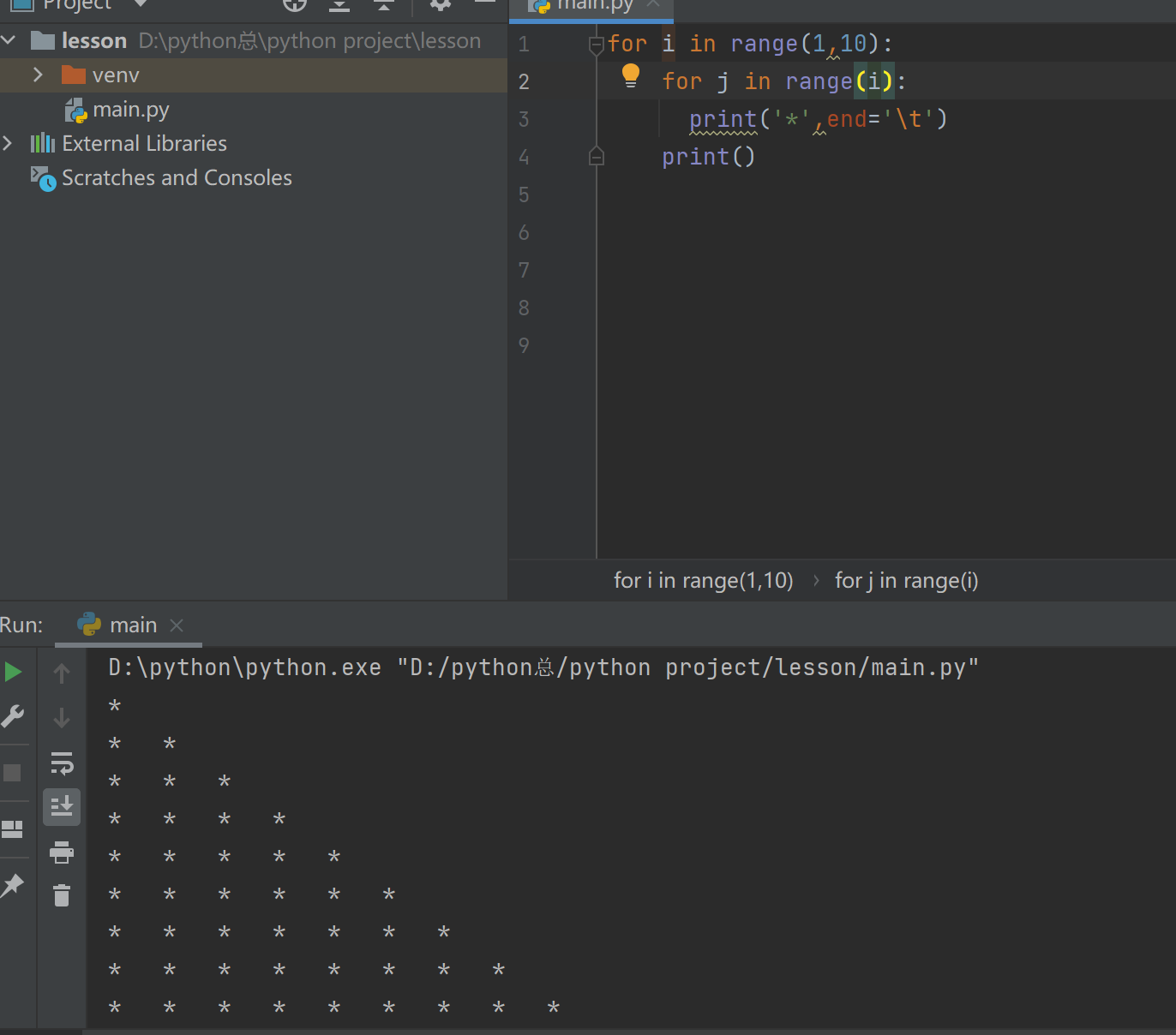
Task: Open the Project view dropdown arrow
Action: 141,3
